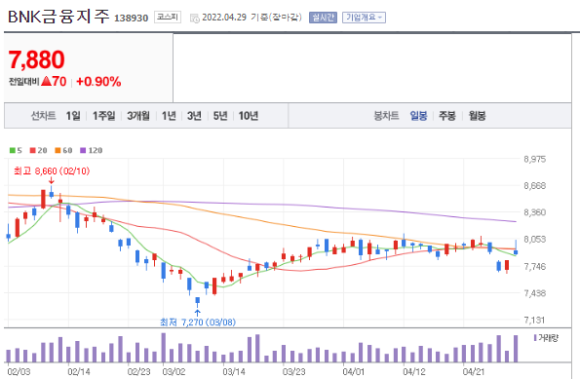This screenshot has width=580, height=379.
Task: Click the 실시간 button
Action: pyautogui.click(x=323, y=17)
